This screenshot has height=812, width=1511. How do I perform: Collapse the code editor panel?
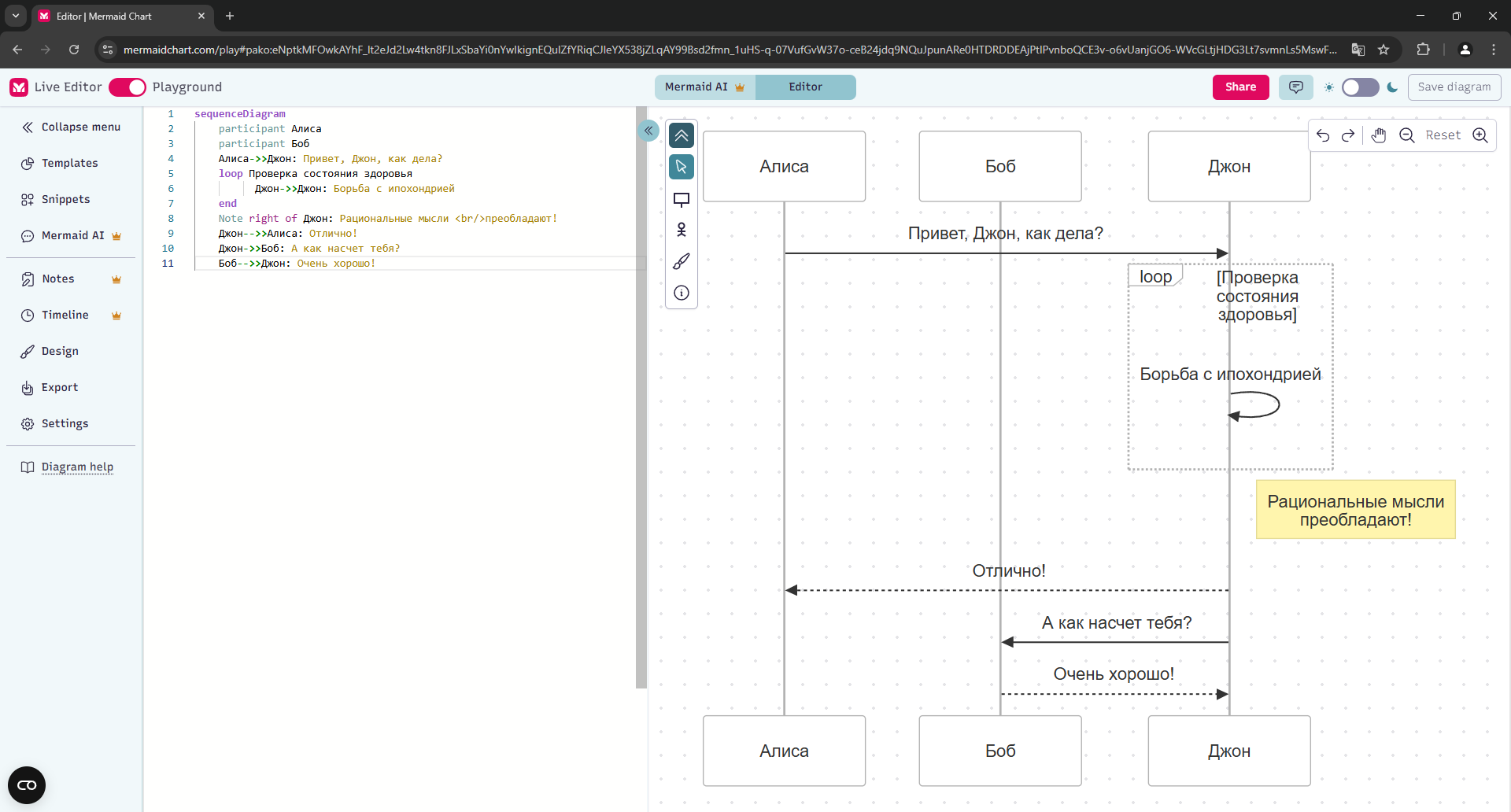(x=648, y=131)
